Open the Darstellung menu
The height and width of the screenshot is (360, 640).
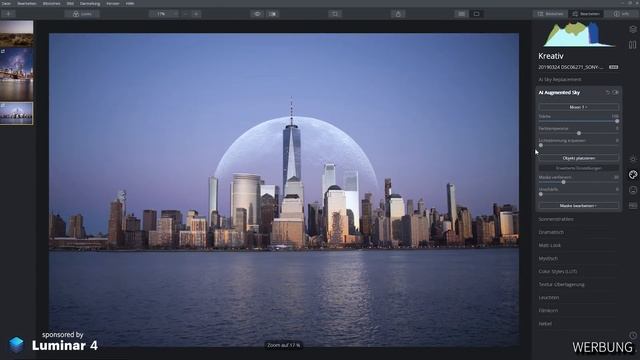[x=90, y=3]
